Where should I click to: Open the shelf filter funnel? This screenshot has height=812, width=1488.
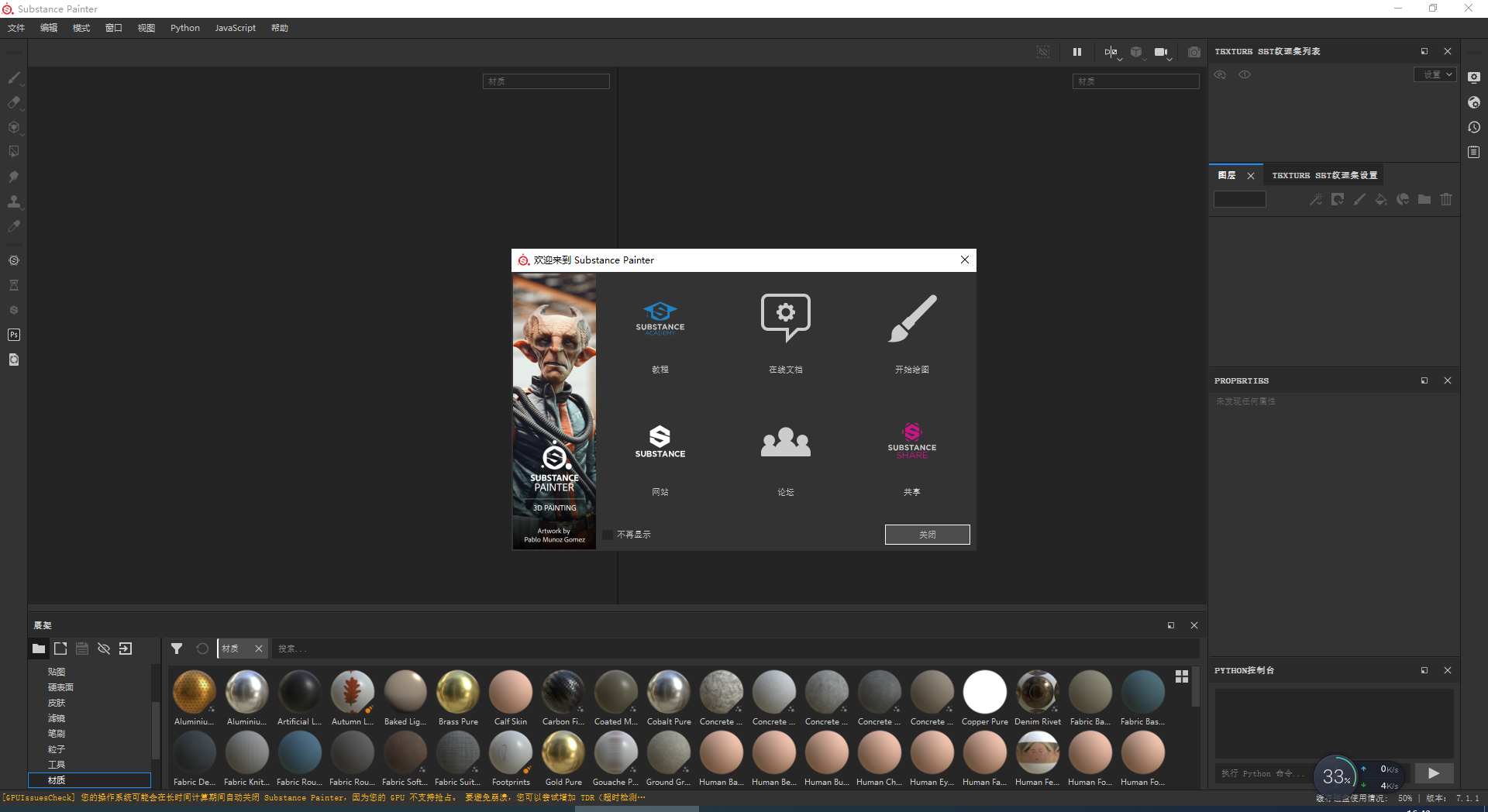(177, 649)
